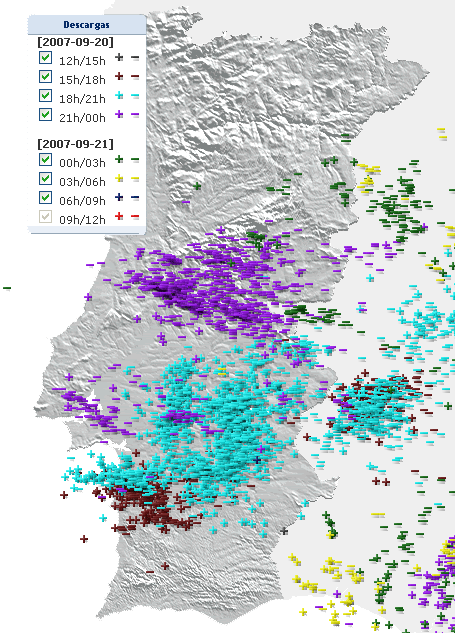This screenshot has height=633, width=455.
Task: Uncheck the 15h/18h time interval checkbox
Action: (x=46, y=77)
